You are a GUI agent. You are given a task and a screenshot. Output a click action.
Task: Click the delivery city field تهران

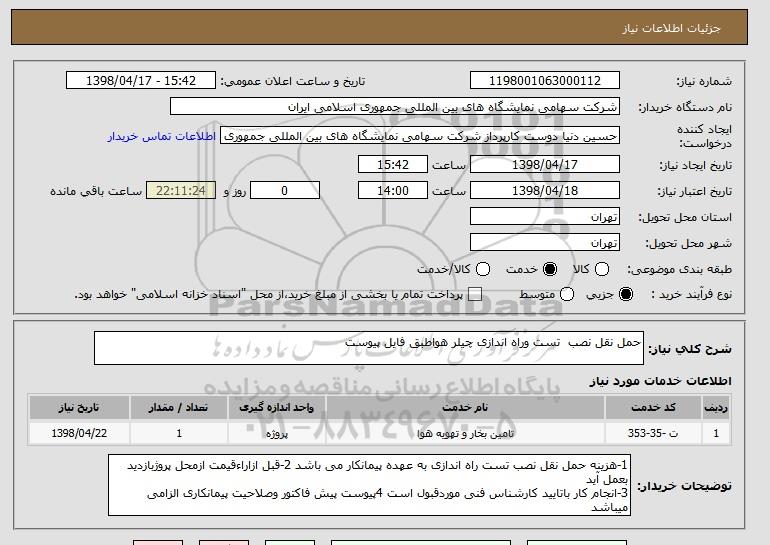545,243
